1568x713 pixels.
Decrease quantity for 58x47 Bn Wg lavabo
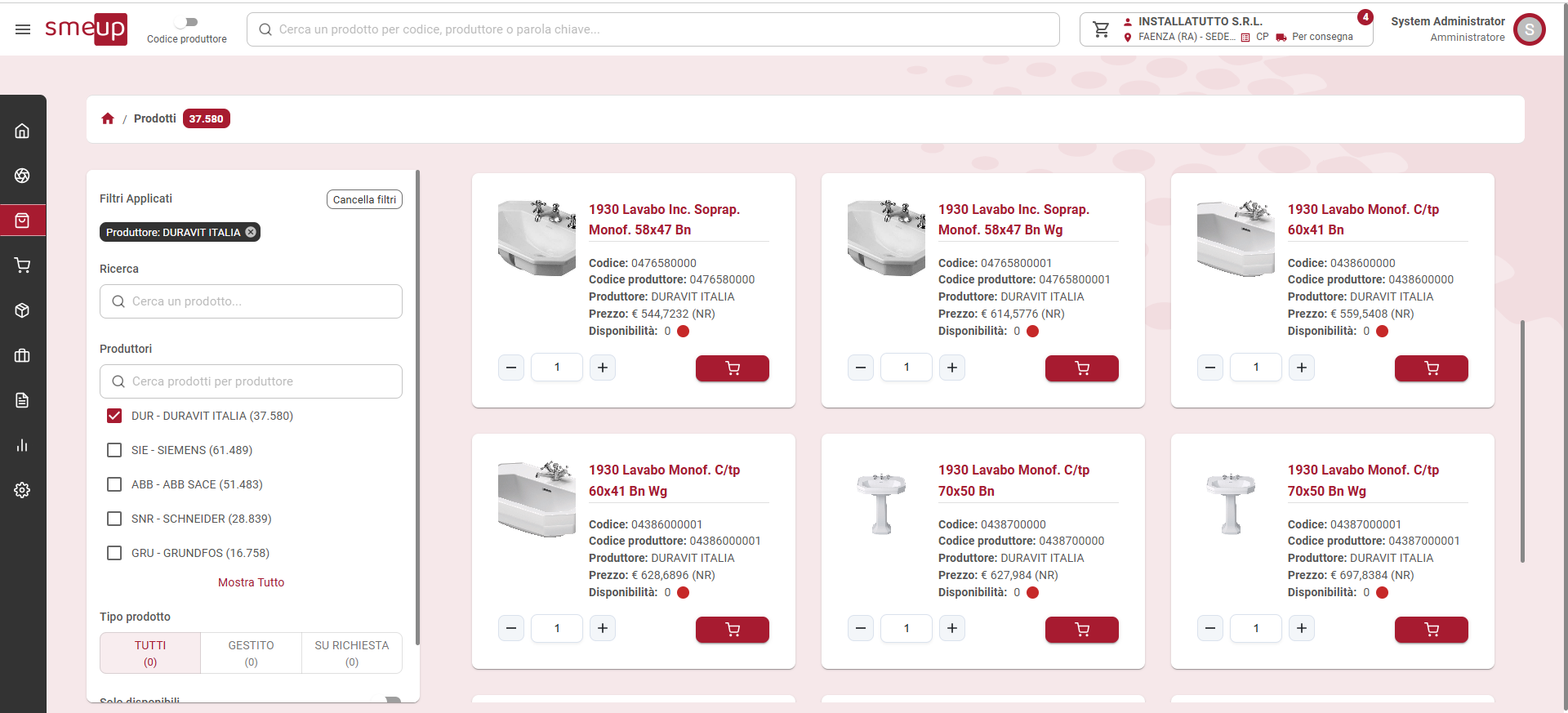click(861, 368)
